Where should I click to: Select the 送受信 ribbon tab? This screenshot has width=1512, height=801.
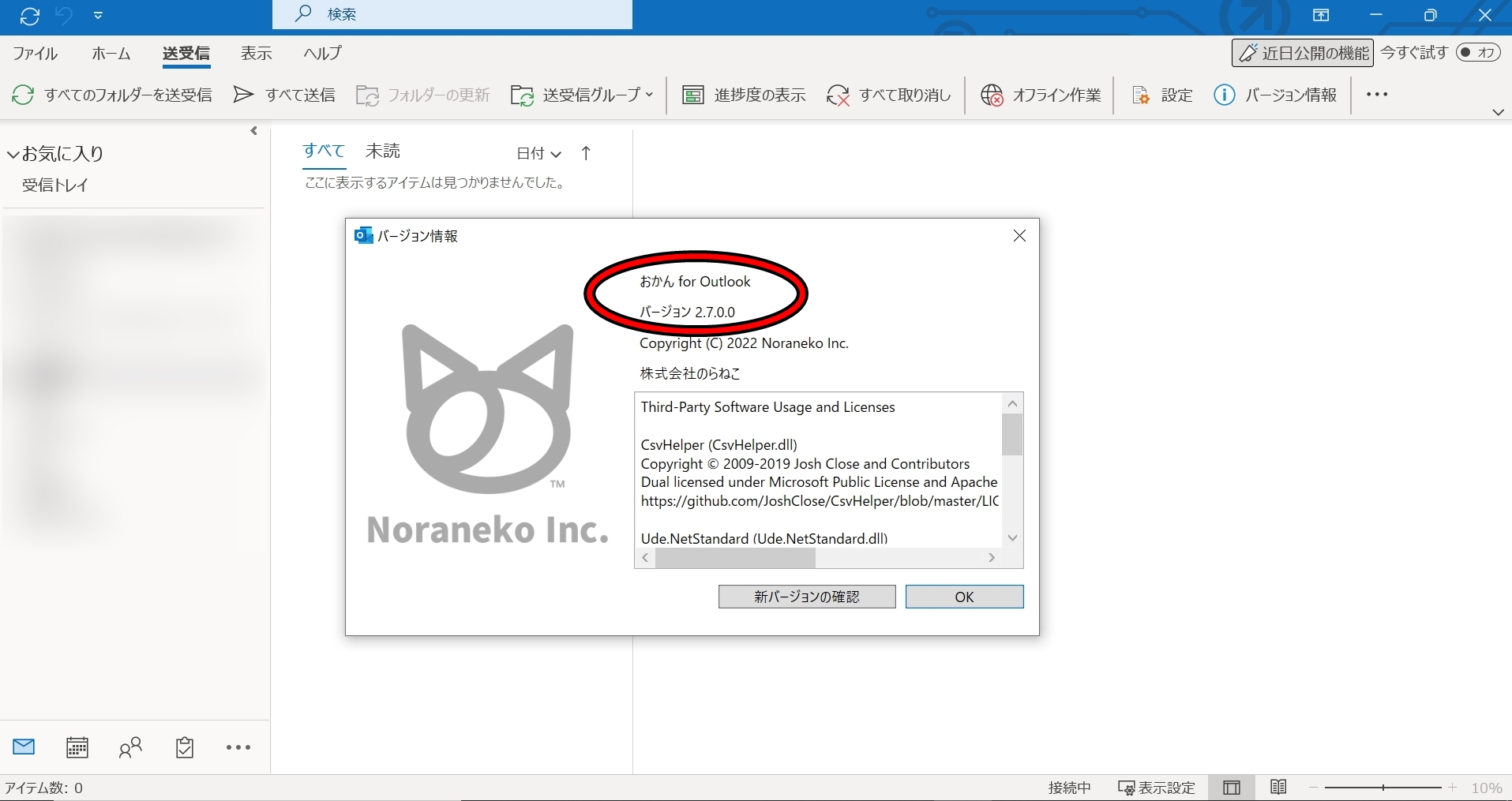tap(186, 53)
